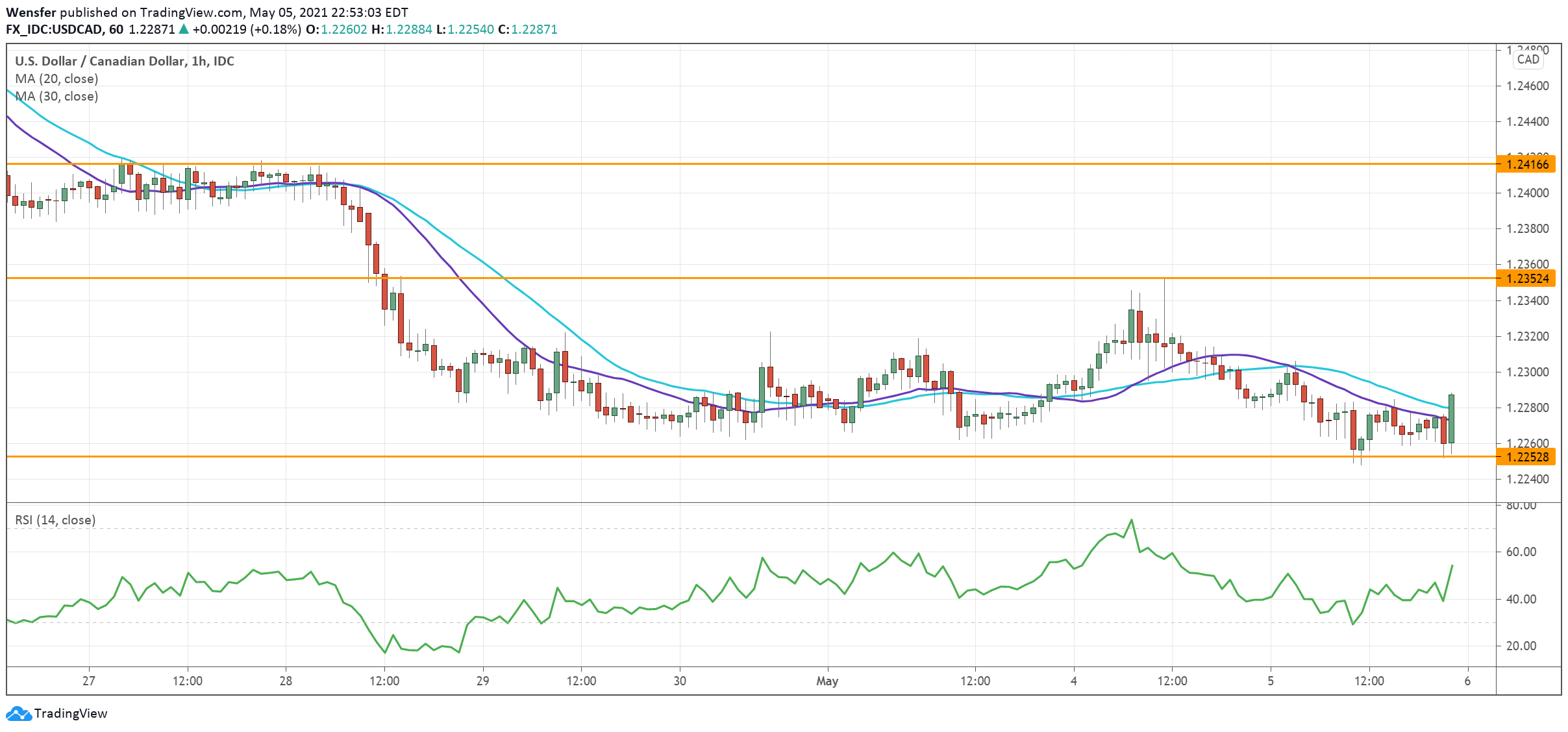Screen dimensions: 1568x732
Task: Select the MA (20, close) legend
Action: (56, 79)
